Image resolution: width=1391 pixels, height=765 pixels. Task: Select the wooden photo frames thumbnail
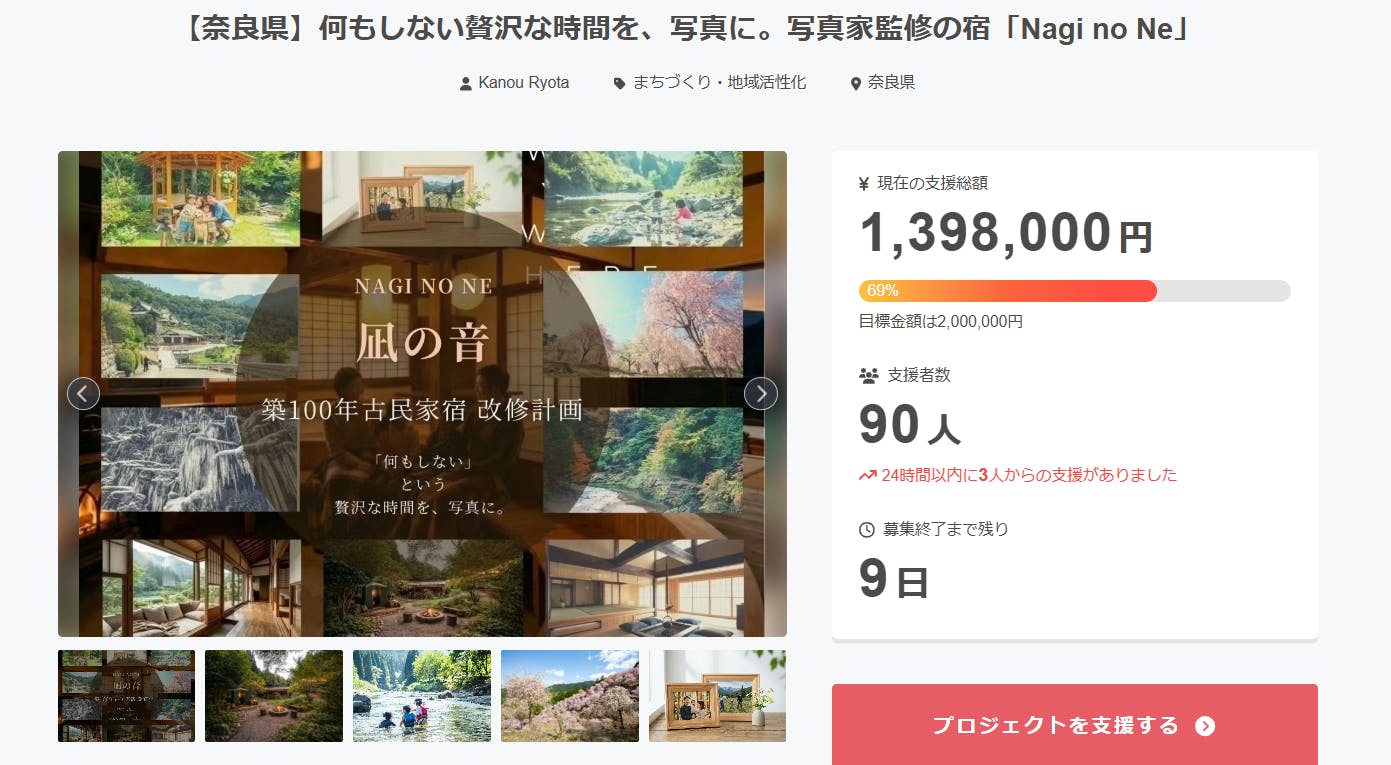click(x=717, y=696)
